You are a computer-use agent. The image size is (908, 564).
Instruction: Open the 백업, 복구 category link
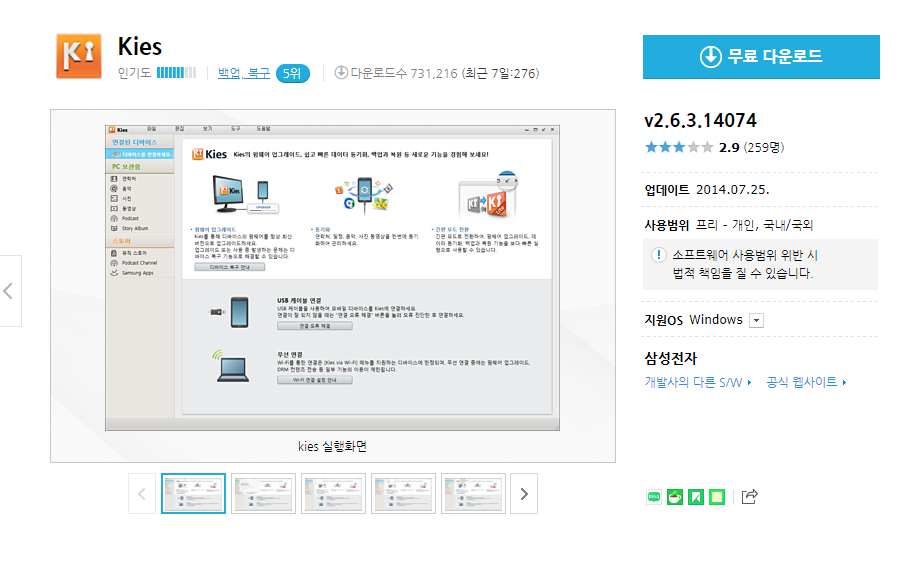tap(244, 73)
